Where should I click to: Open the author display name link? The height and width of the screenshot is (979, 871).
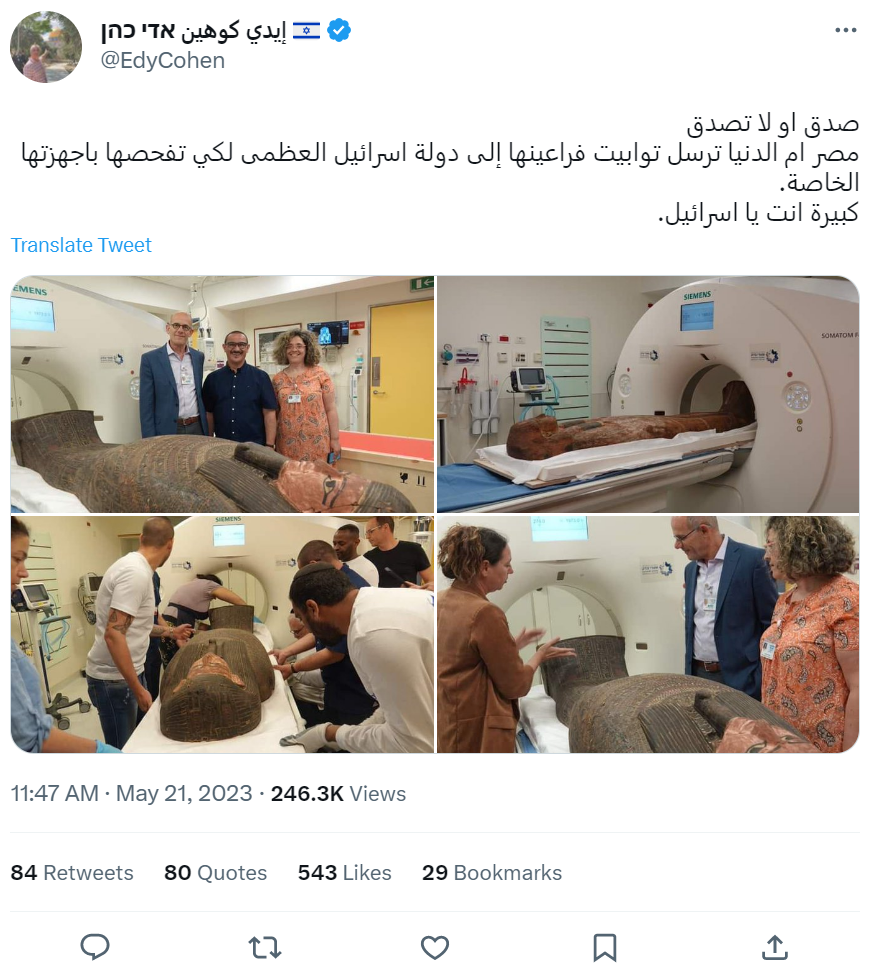coord(194,30)
